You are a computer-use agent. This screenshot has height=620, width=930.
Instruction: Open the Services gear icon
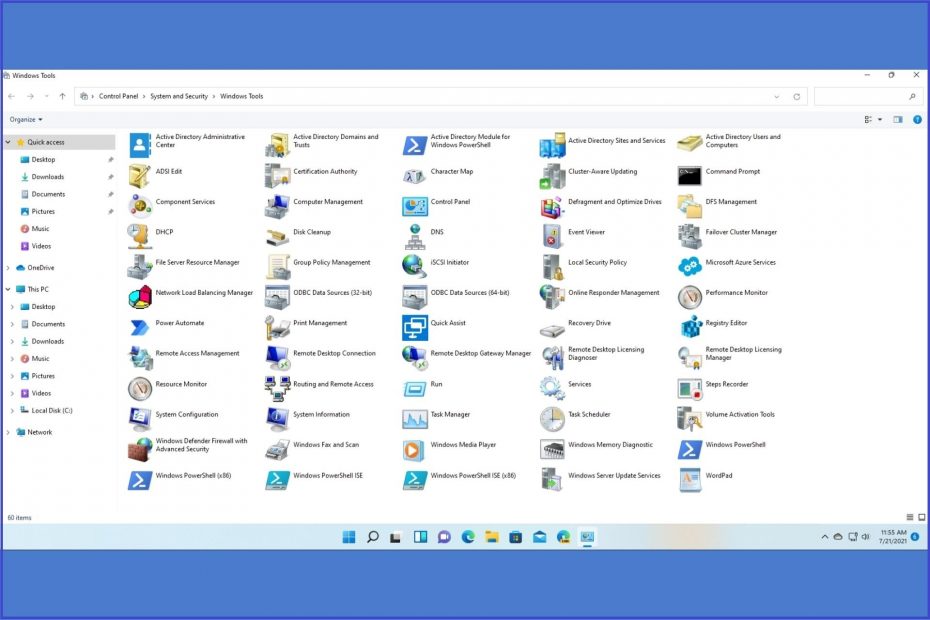point(553,385)
